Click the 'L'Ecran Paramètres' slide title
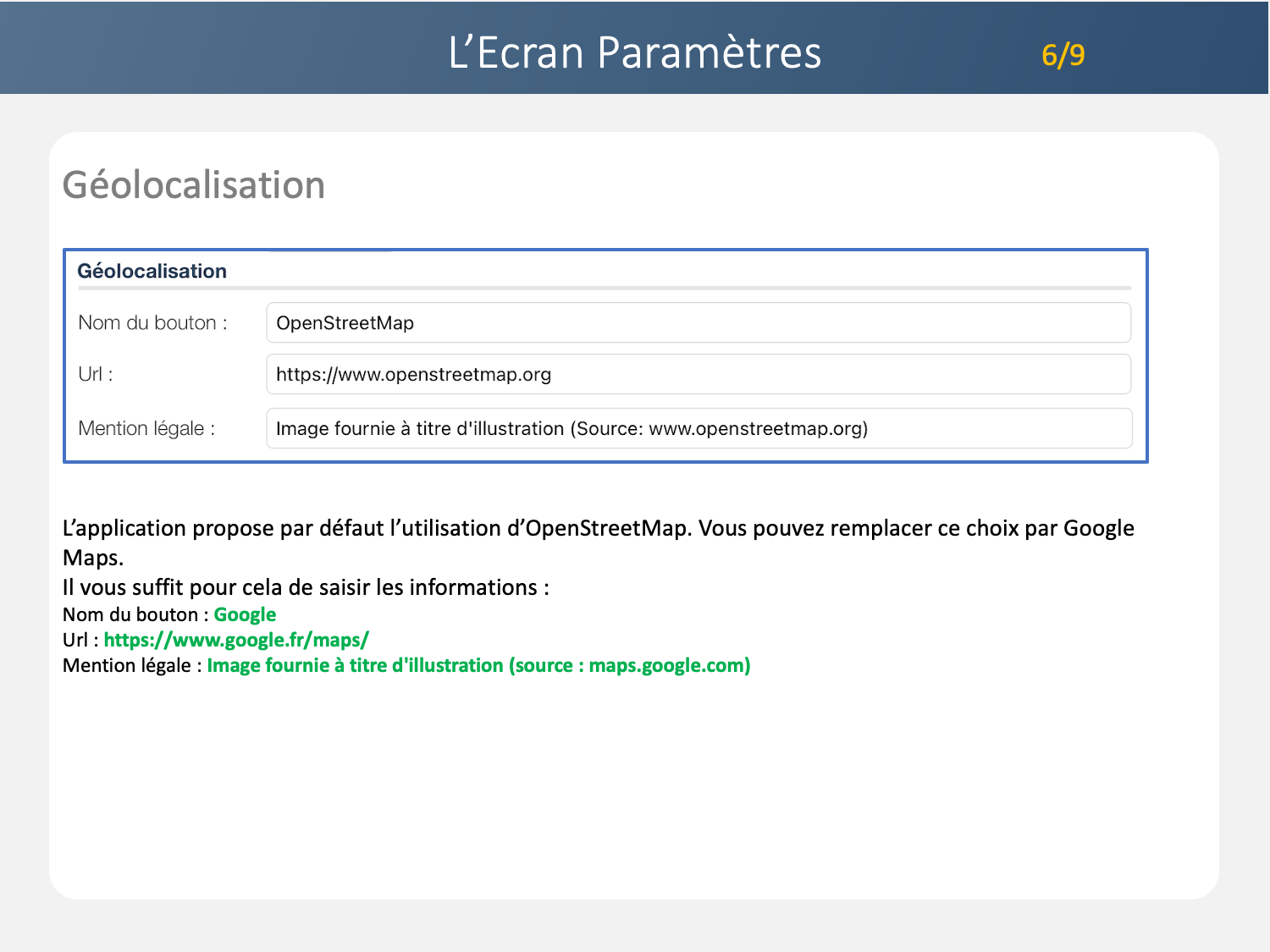The height and width of the screenshot is (952, 1270). click(635, 52)
